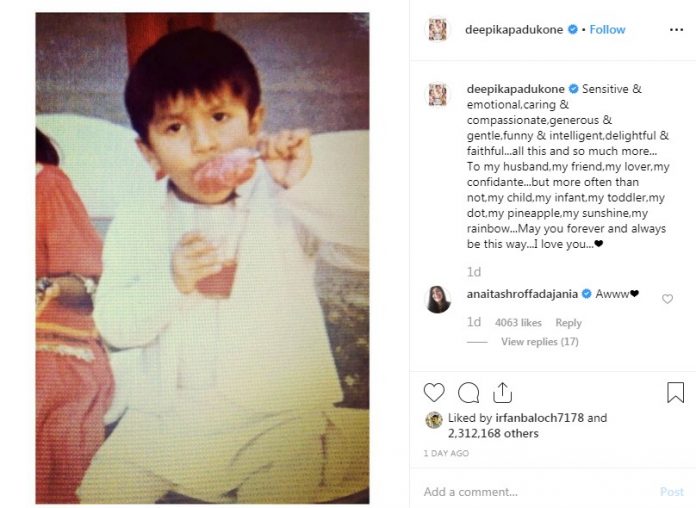
Task: Click the Add a comment field
Action: click(530, 492)
